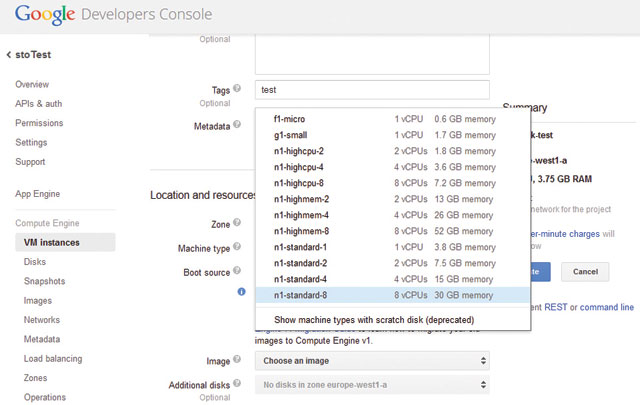The height and width of the screenshot is (405, 640).
Task: Open the Choose an image dropdown
Action: tap(372, 361)
